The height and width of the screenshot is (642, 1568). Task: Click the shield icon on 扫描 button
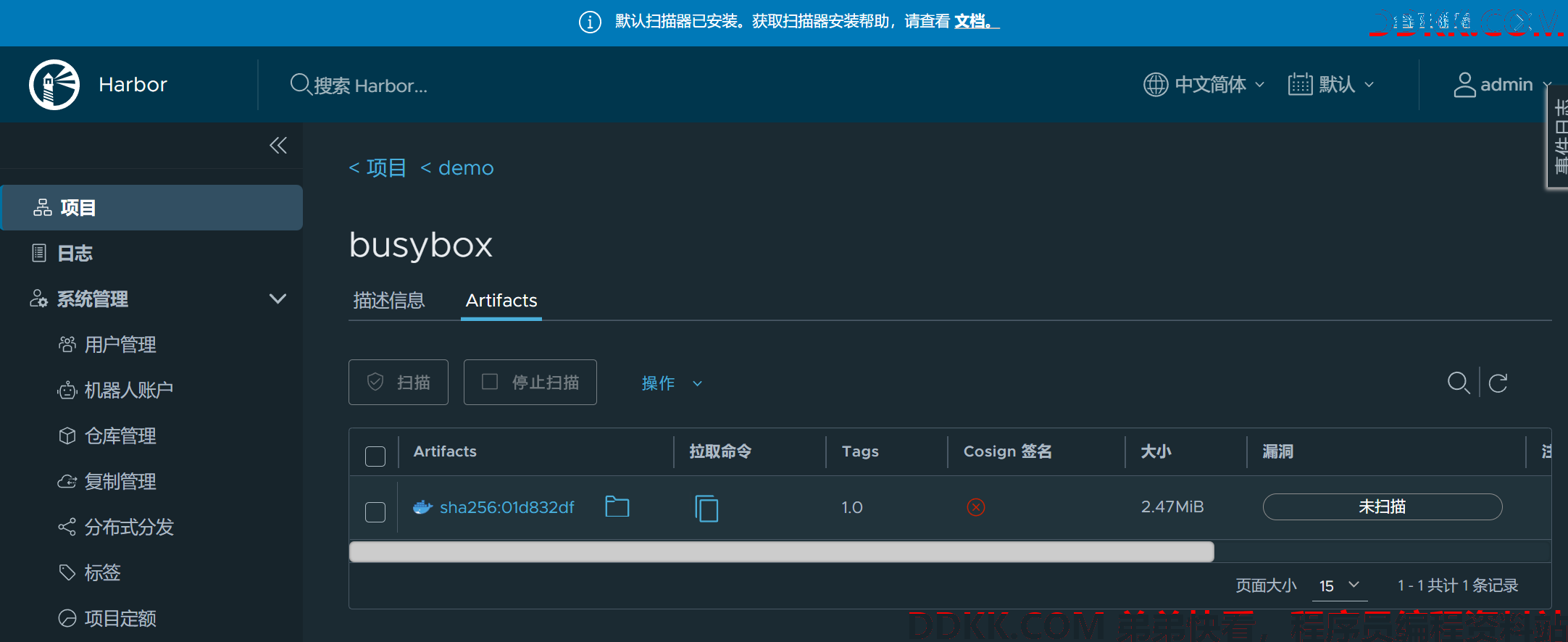coord(375,382)
